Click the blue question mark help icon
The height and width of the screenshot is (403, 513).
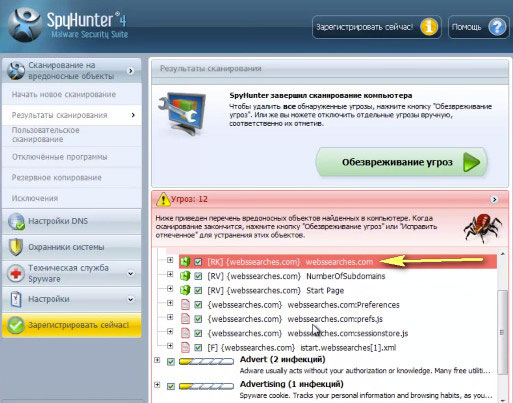497,27
